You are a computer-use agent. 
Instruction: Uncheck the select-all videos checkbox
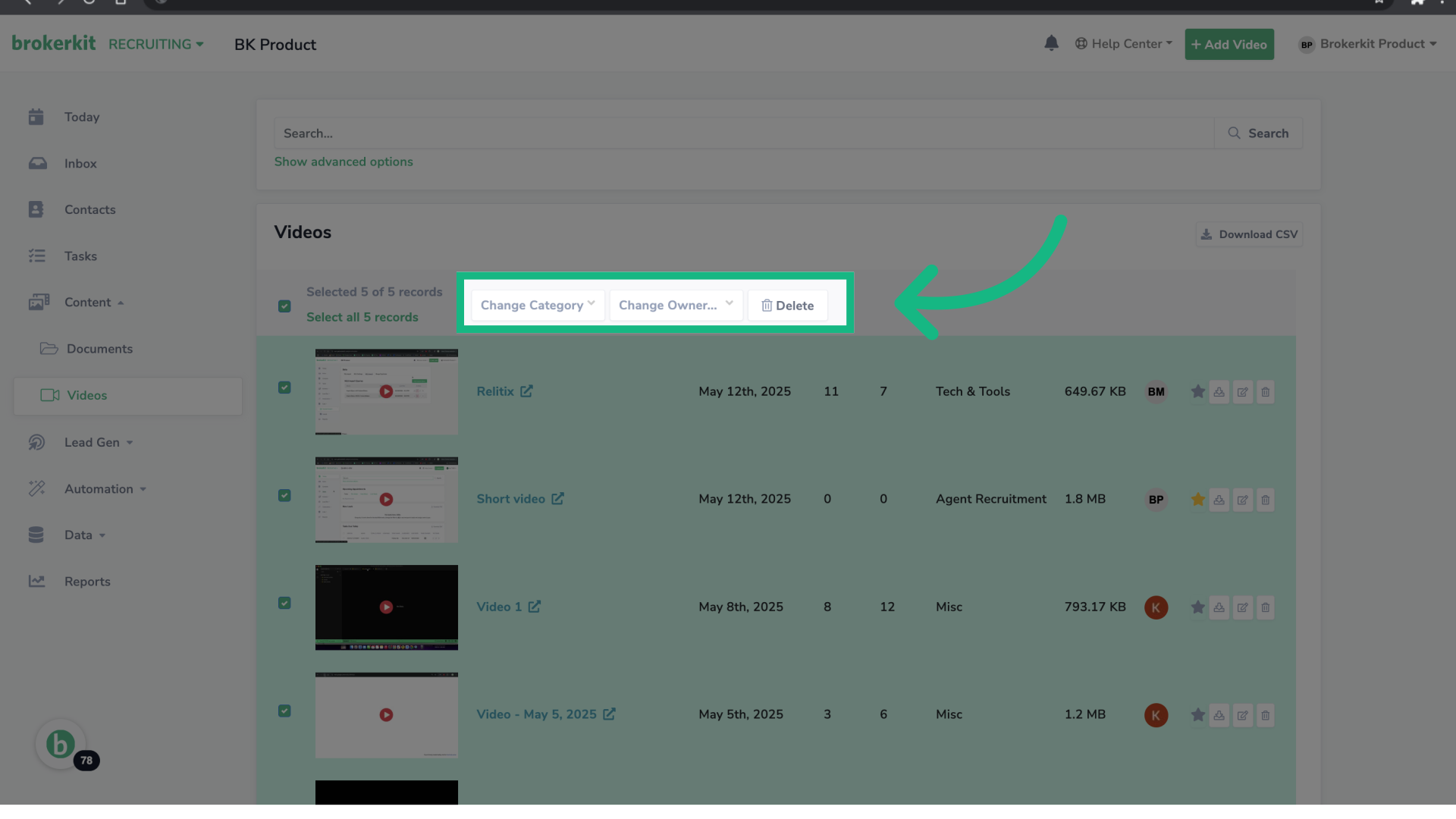284,306
